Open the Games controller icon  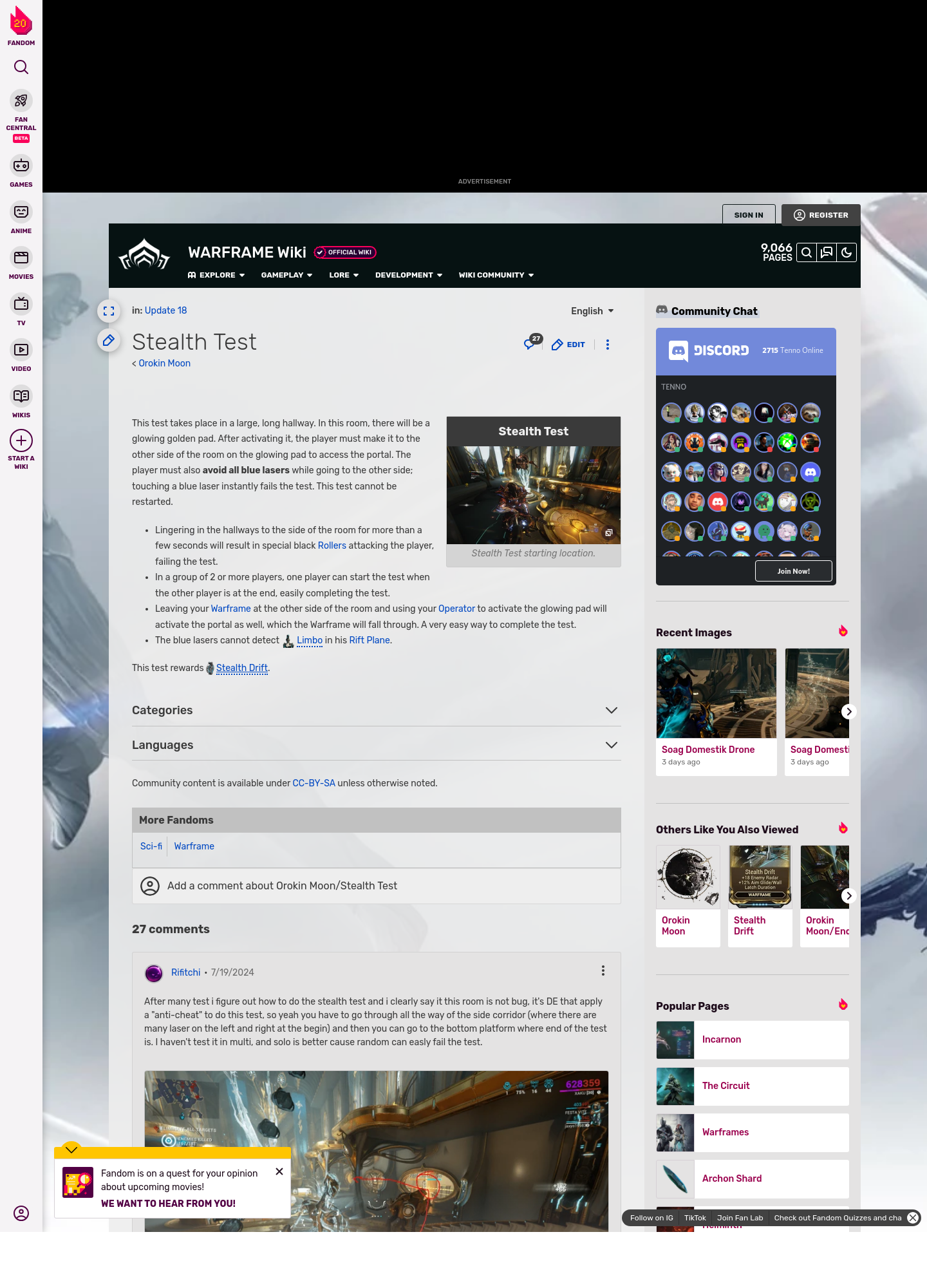[x=21, y=166]
